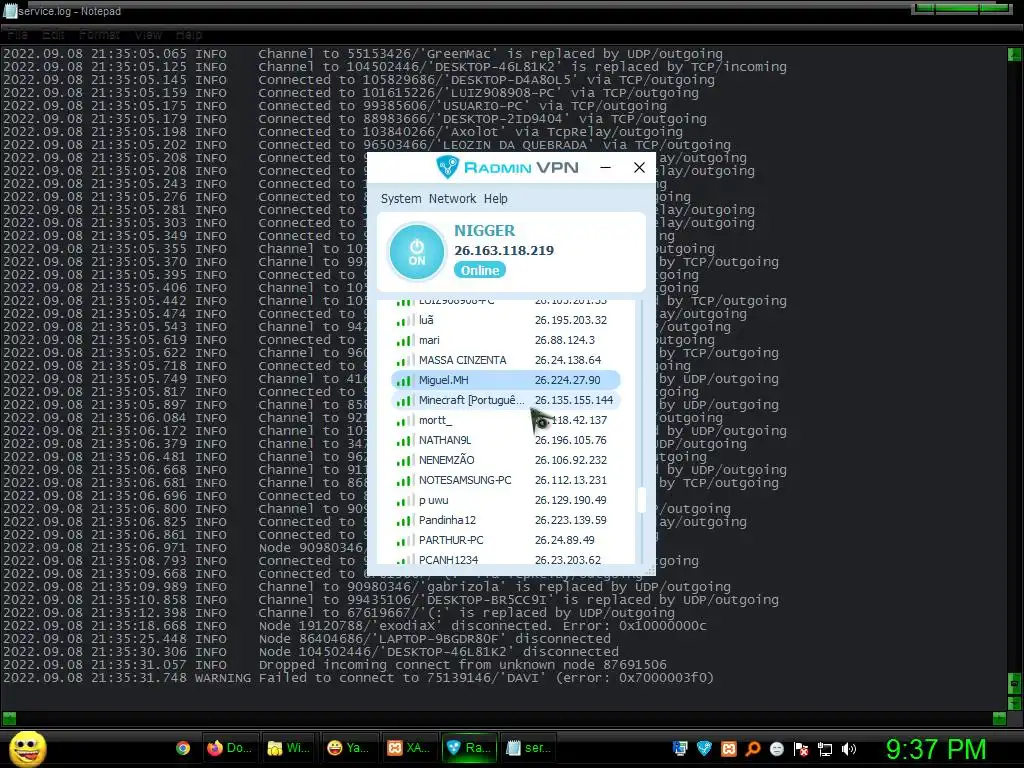This screenshot has height=768, width=1024.
Task: Click the signal icon beside luã
Action: [x=404, y=321]
